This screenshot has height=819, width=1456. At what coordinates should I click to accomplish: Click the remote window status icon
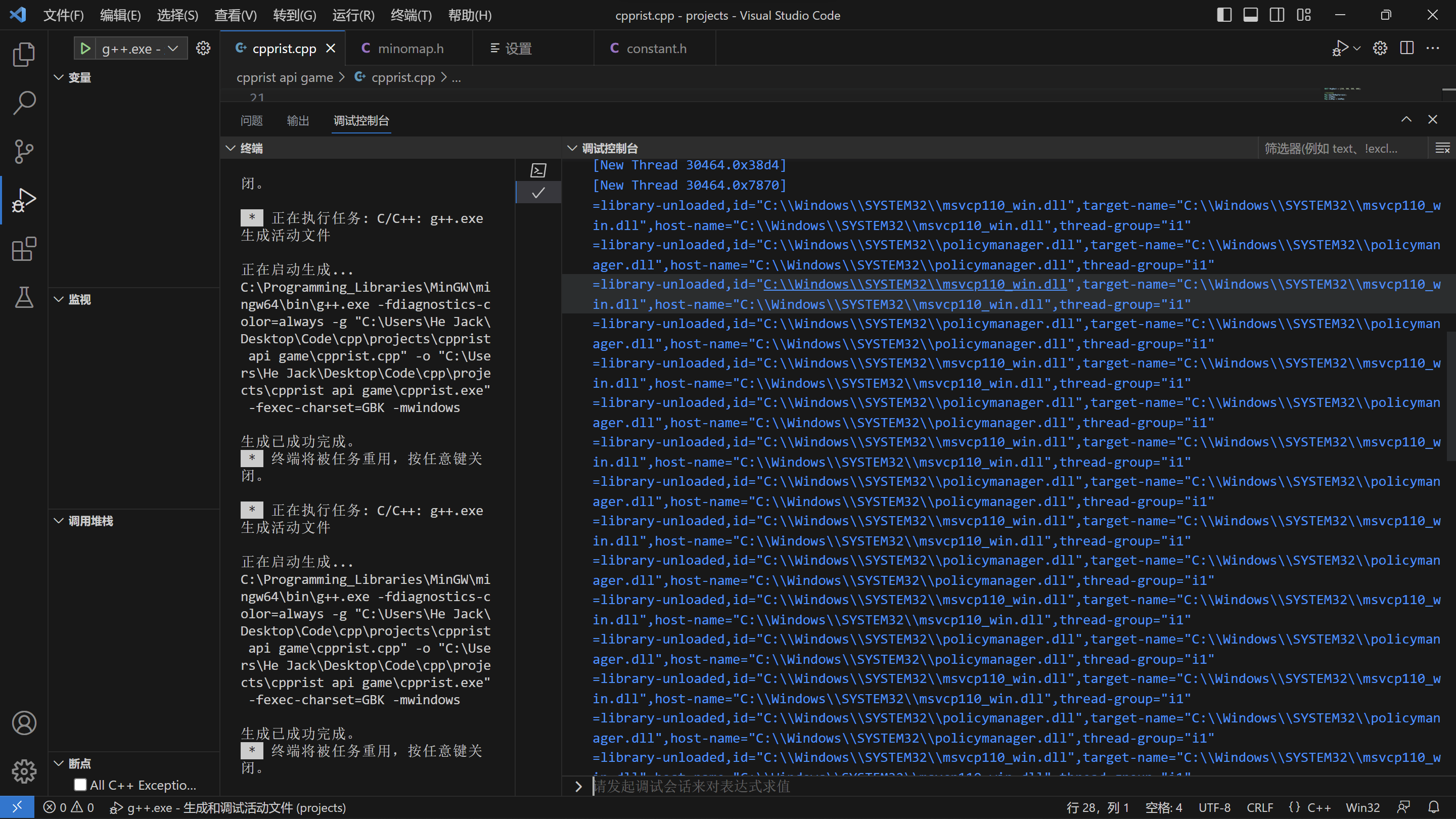(17, 807)
